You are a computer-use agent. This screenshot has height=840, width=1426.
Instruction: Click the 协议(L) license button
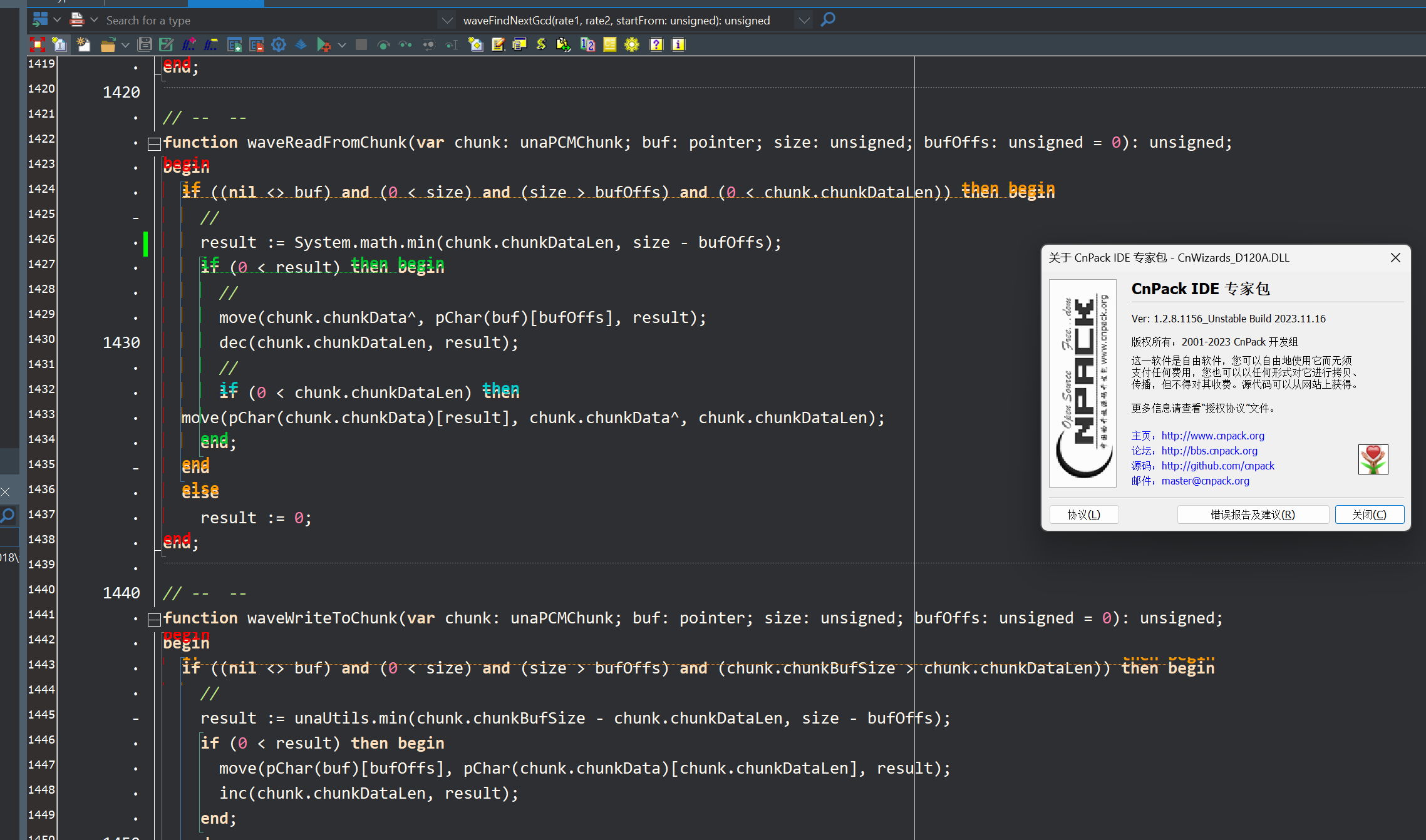[x=1084, y=515]
